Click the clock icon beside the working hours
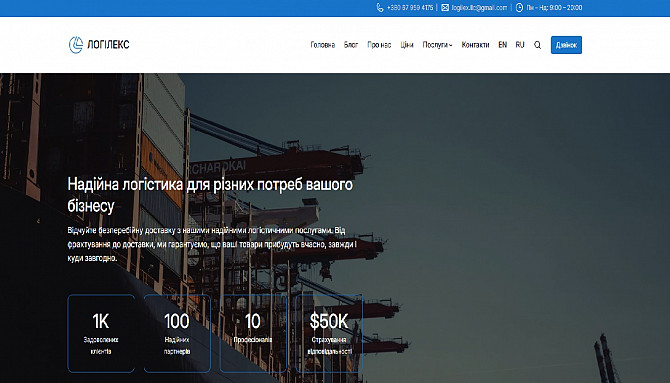670x383 pixels. (x=519, y=8)
